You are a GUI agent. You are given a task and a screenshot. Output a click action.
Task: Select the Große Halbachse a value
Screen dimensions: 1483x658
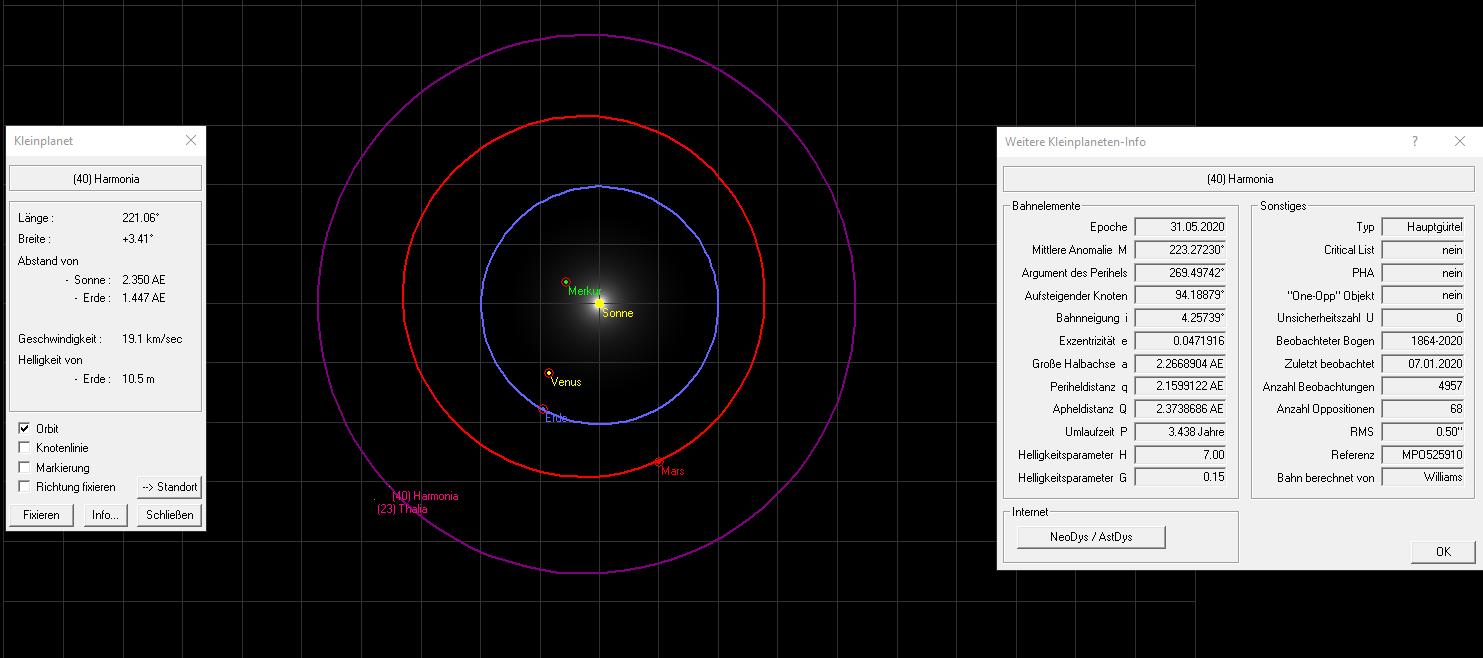click(x=1180, y=364)
